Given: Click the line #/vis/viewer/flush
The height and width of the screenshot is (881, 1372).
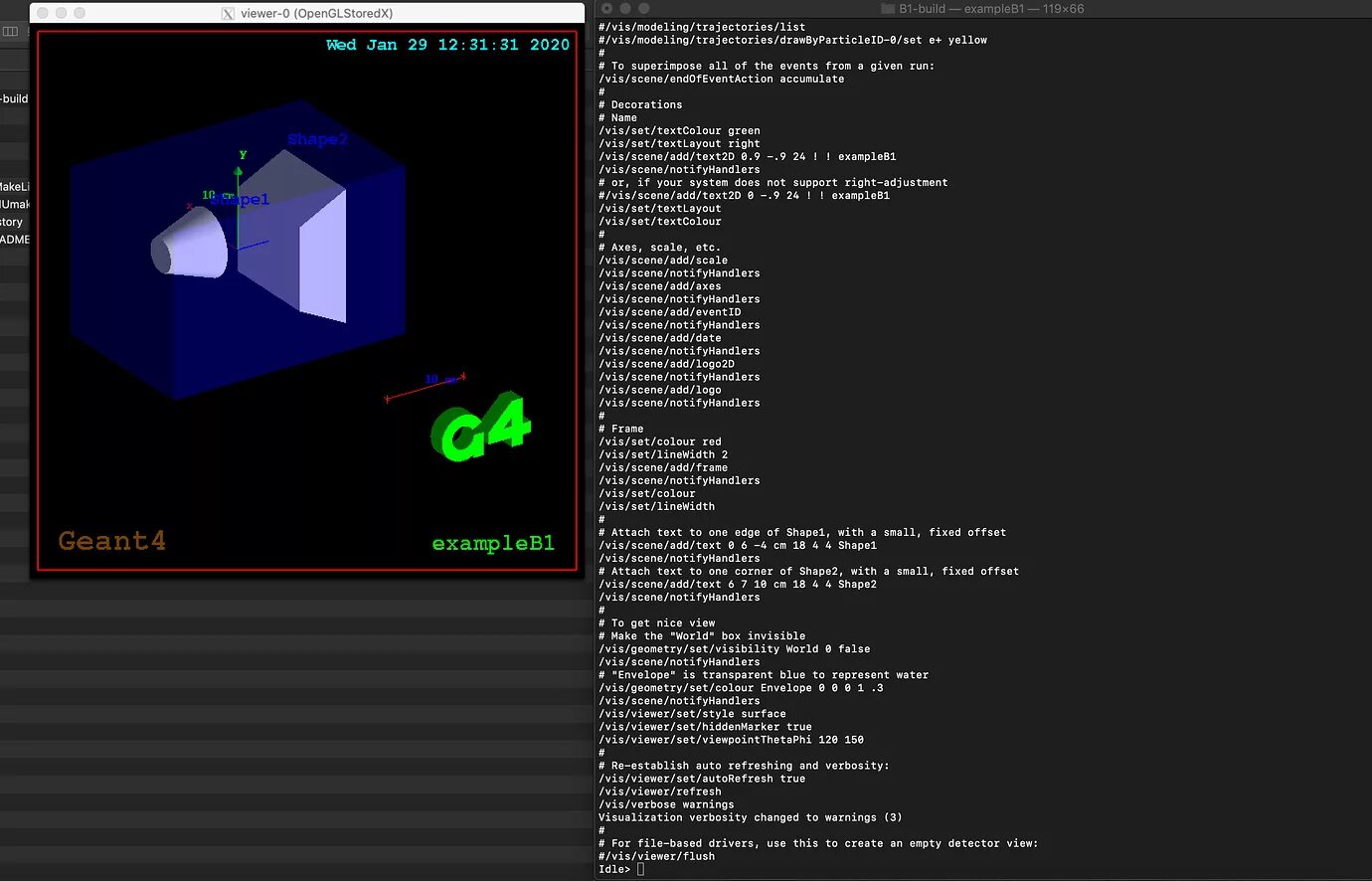Looking at the screenshot, I should [x=656, y=856].
